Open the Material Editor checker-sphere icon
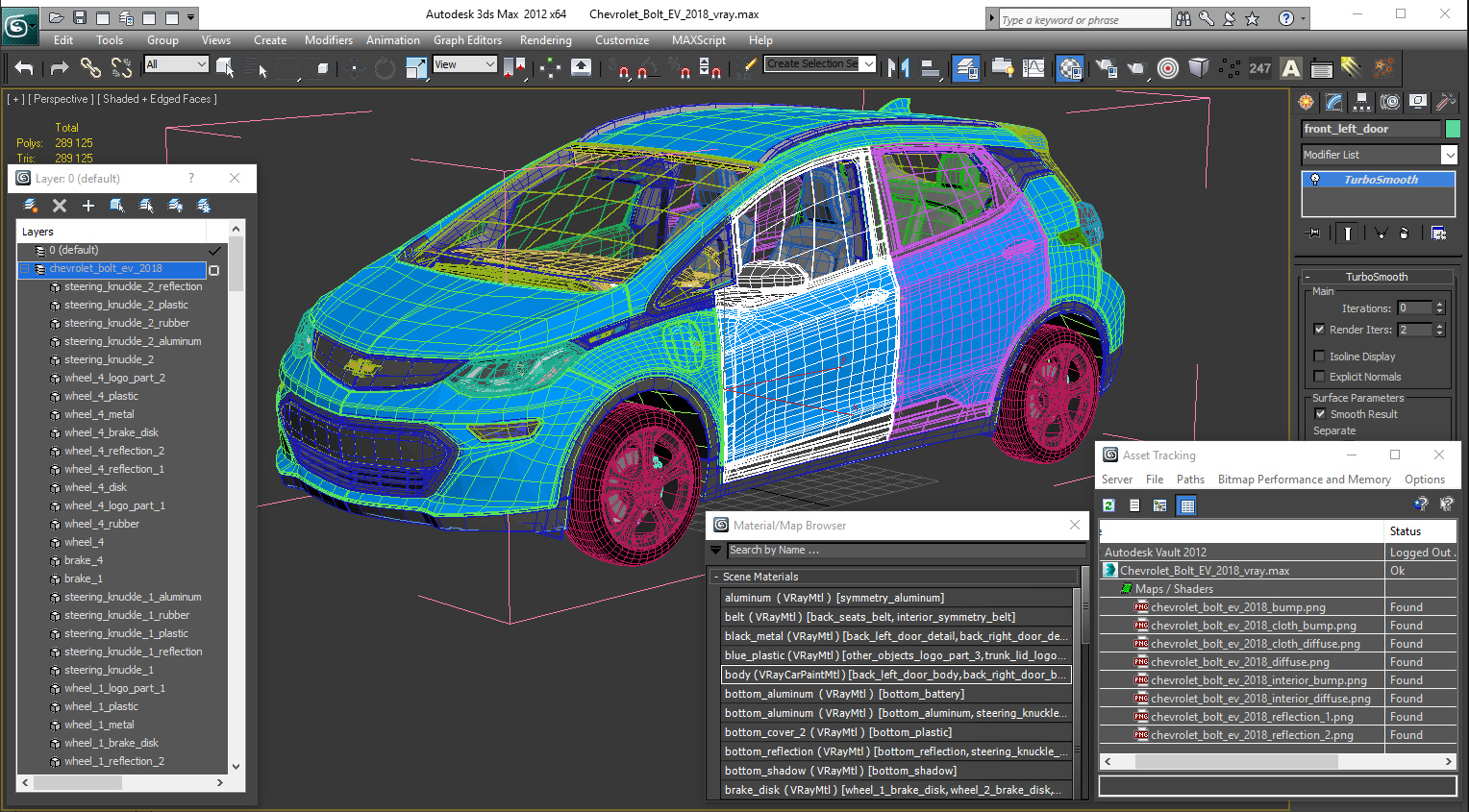This screenshot has height=812, width=1469. coord(1070,67)
